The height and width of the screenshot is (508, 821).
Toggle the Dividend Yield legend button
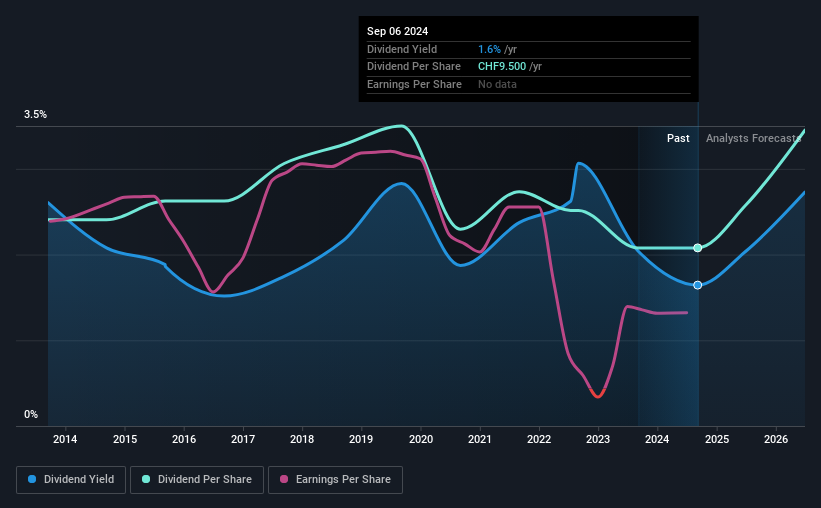click(x=71, y=480)
